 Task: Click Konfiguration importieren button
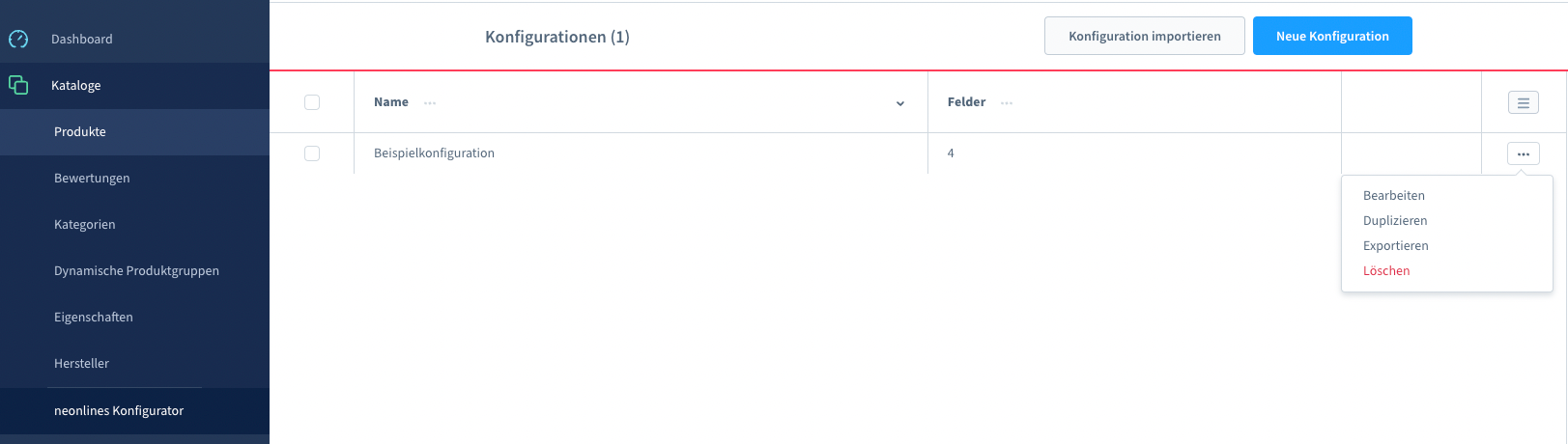click(x=1144, y=36)
